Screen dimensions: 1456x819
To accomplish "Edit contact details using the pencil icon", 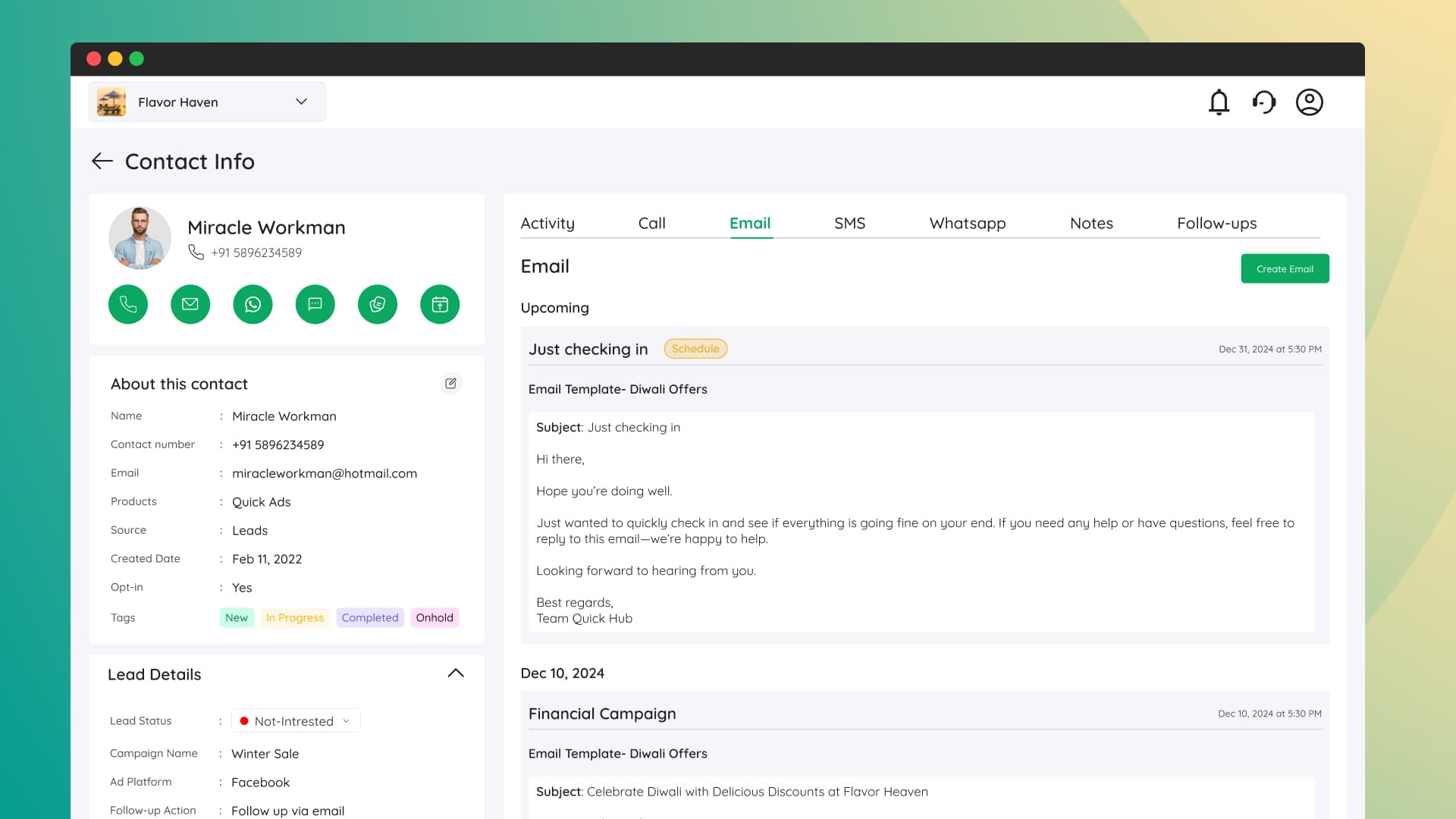I will 451,384.
